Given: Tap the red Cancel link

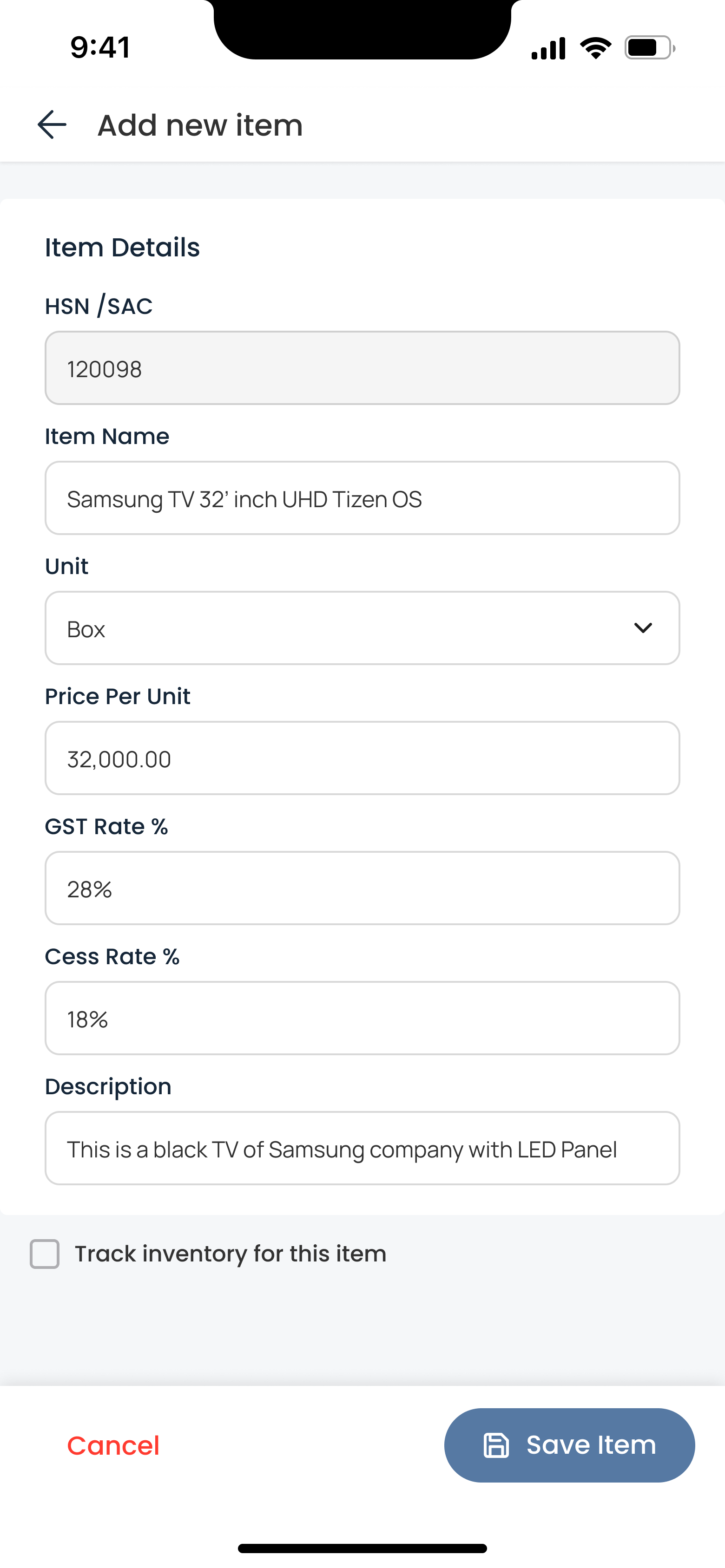Looking at the screenshot, I should pyautogui.click(x=113, y=1445).
